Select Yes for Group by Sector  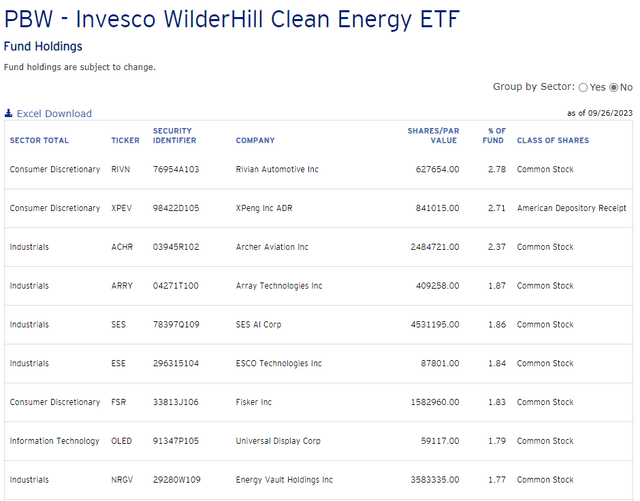pyautogui.click(x=583, y=87)
